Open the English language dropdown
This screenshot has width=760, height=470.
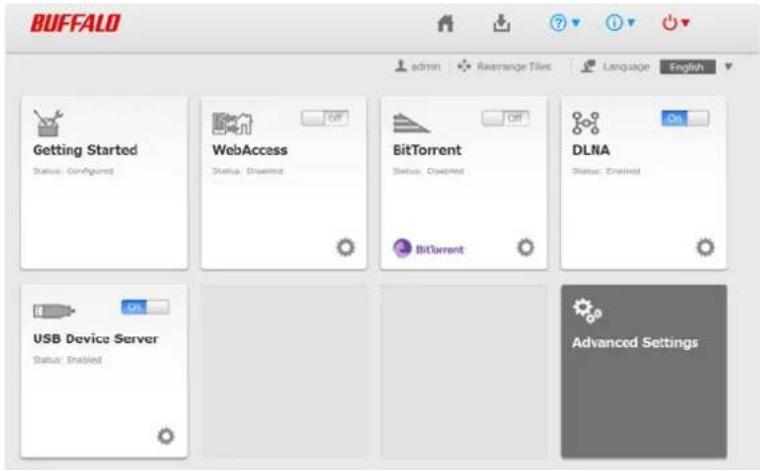687,67
